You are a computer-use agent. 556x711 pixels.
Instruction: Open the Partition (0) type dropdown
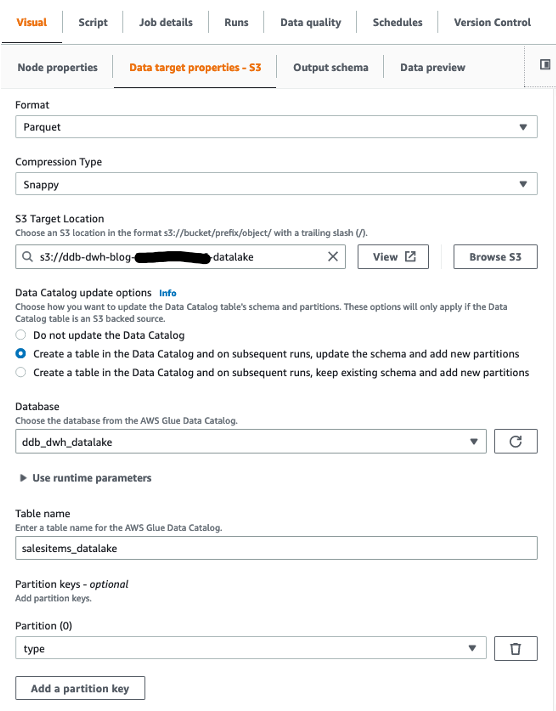coord(251,648)
